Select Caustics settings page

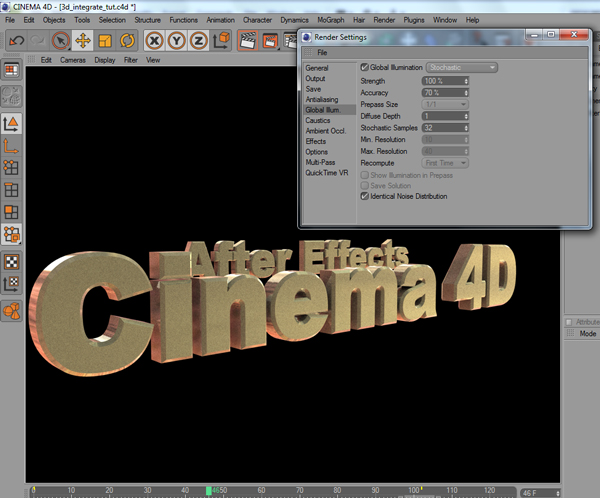pyautogui.click(x=318, y=120)
